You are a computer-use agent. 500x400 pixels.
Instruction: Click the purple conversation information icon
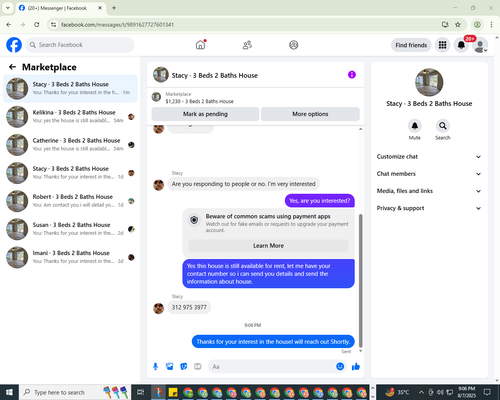click(x=352, y=75)
